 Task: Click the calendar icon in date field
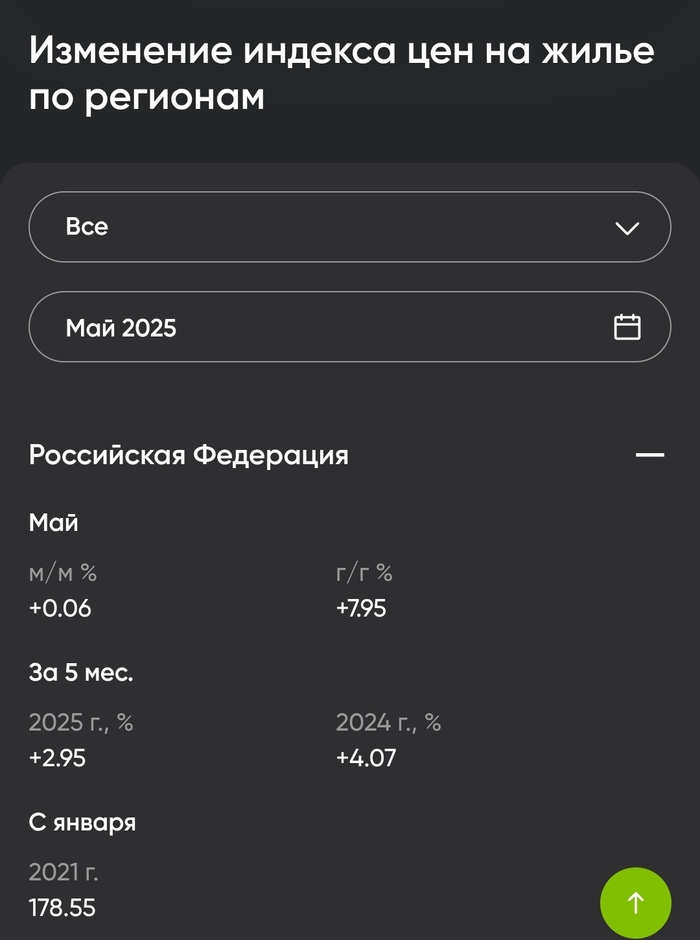click(627, 327)
